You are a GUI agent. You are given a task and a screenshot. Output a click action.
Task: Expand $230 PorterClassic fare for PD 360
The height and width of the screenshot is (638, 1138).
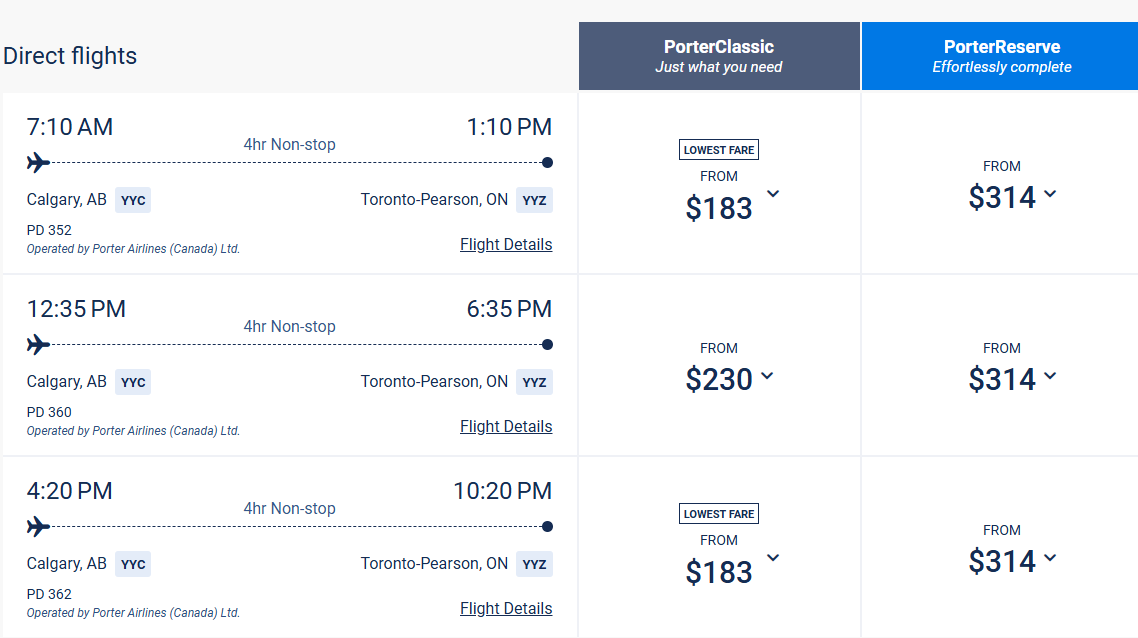pyautogui.click(x=767, y=376)
